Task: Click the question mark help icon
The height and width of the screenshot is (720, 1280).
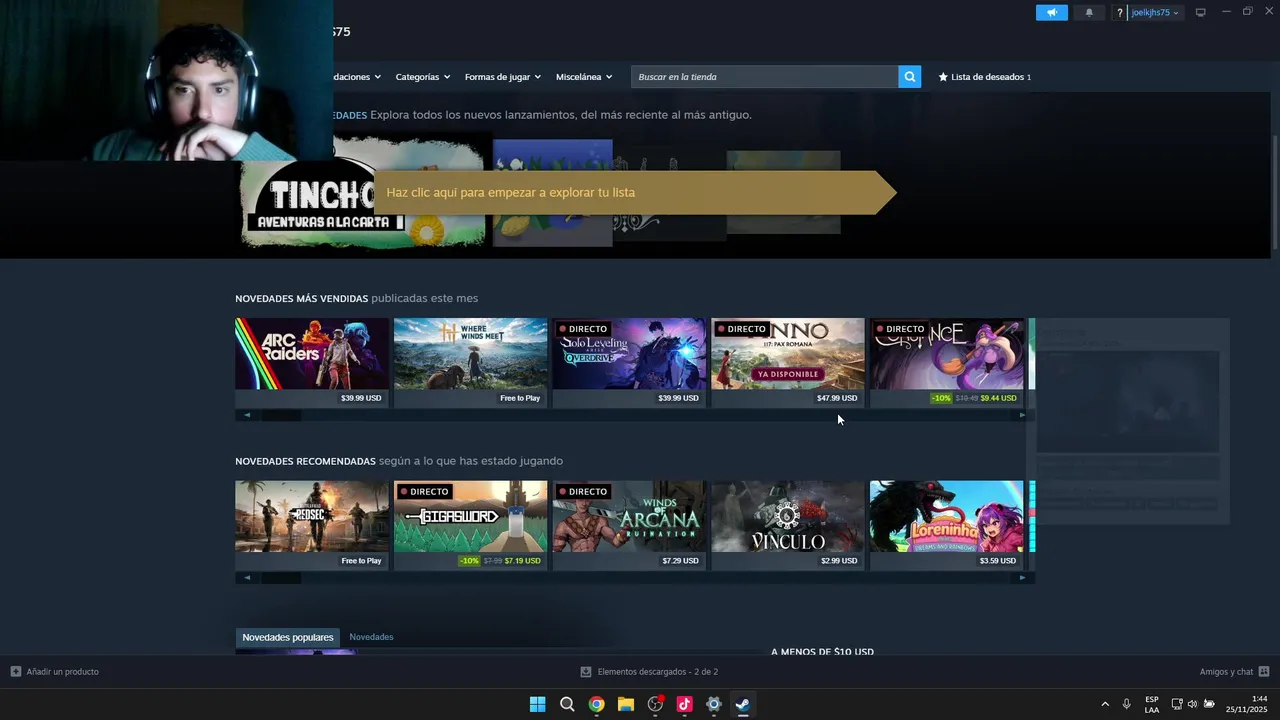Action: [1120, 13]
